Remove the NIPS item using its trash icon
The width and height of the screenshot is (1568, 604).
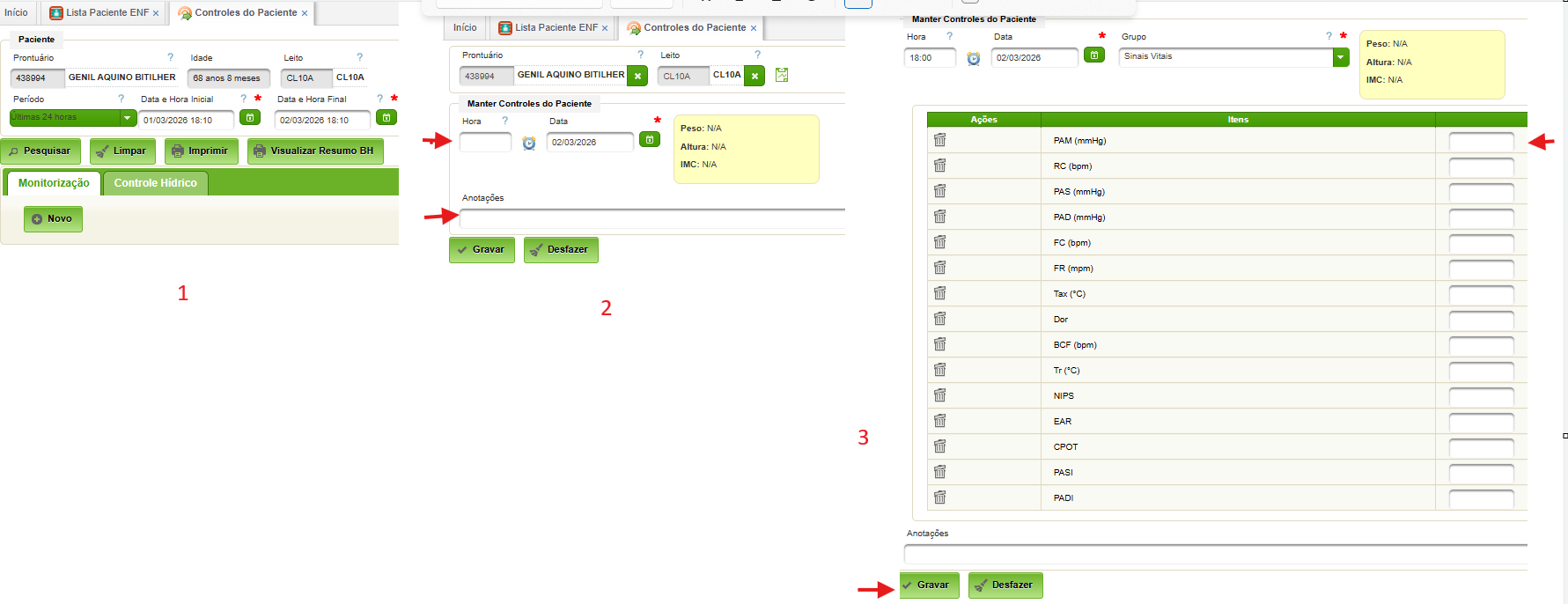939,395
